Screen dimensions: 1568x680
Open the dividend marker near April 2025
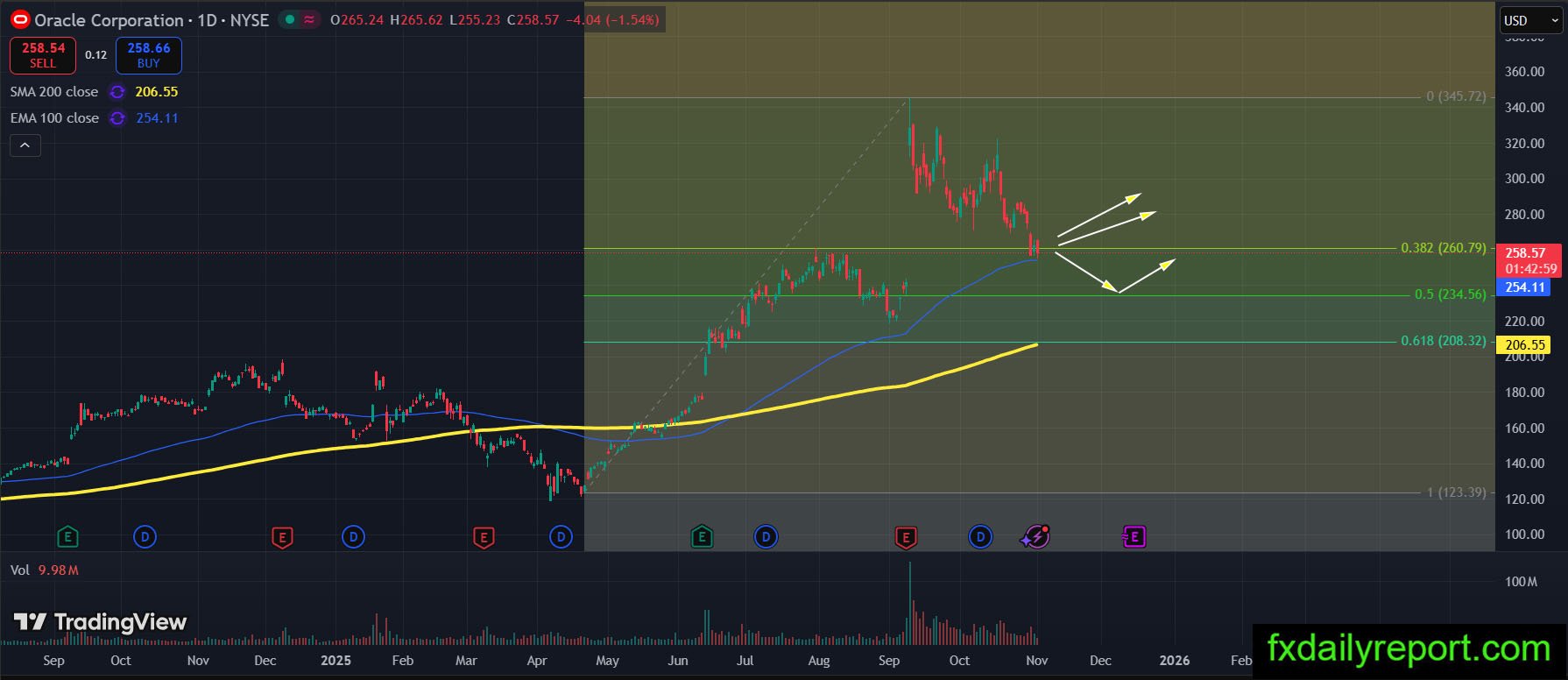click(x=561, y=536)
